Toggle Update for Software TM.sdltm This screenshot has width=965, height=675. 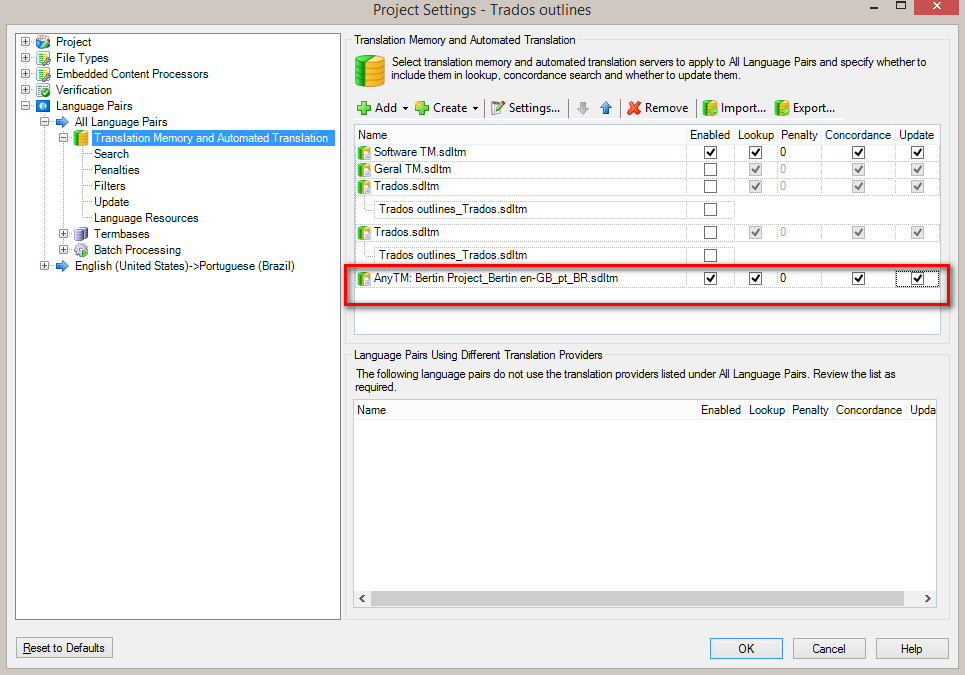pyautogui.click(x=918, y=153)
